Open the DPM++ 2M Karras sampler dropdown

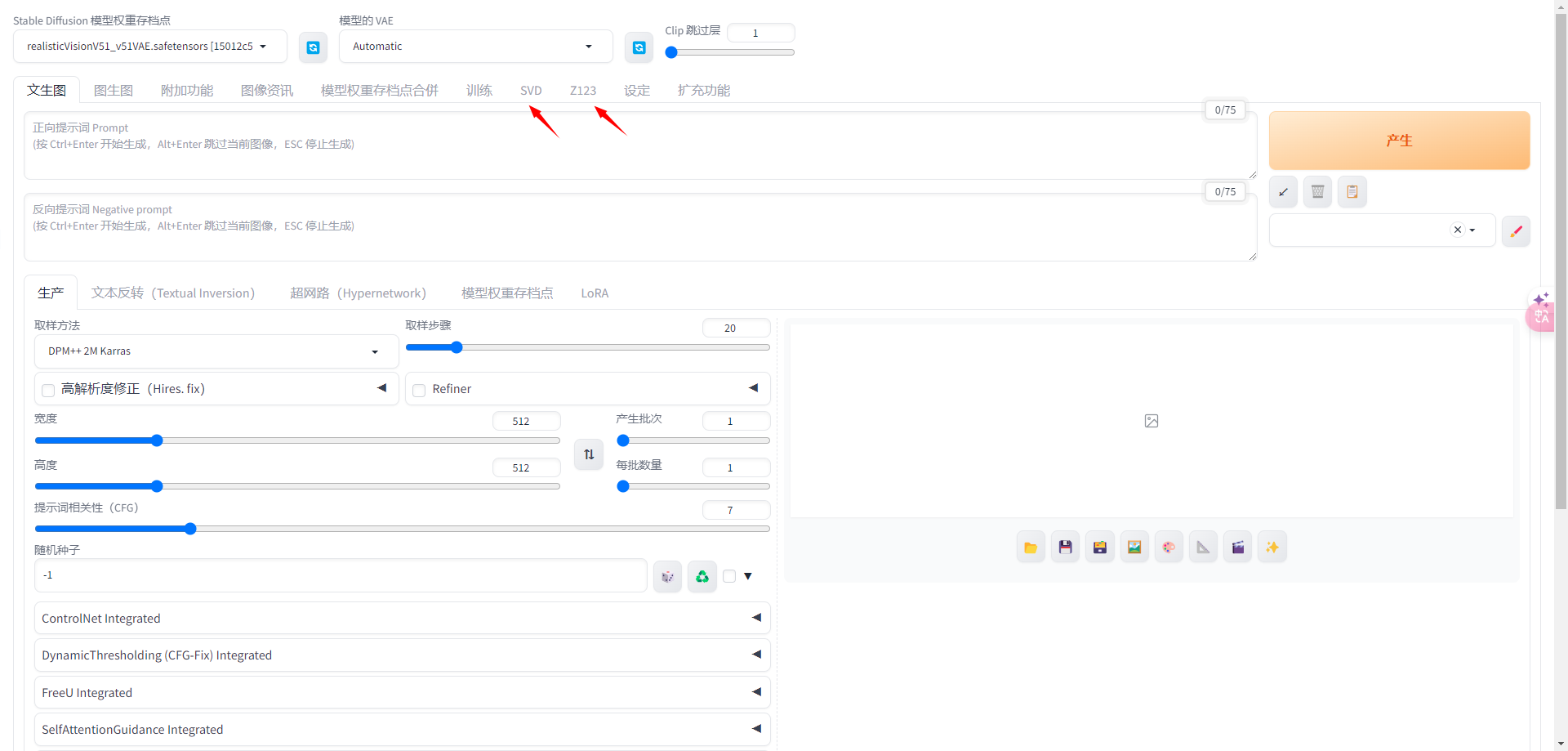216,351
